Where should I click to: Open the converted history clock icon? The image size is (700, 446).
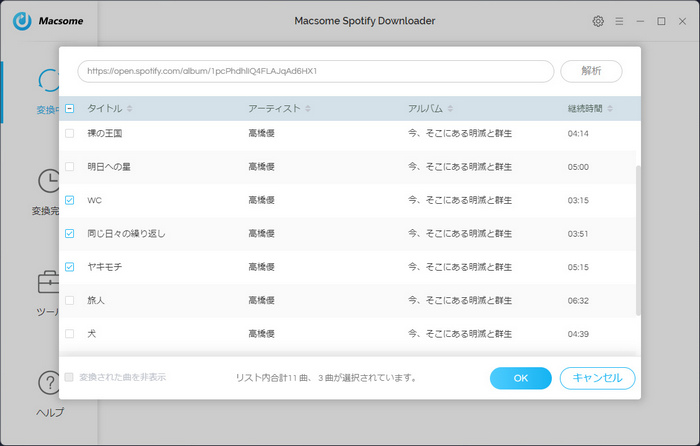[49, 181]
